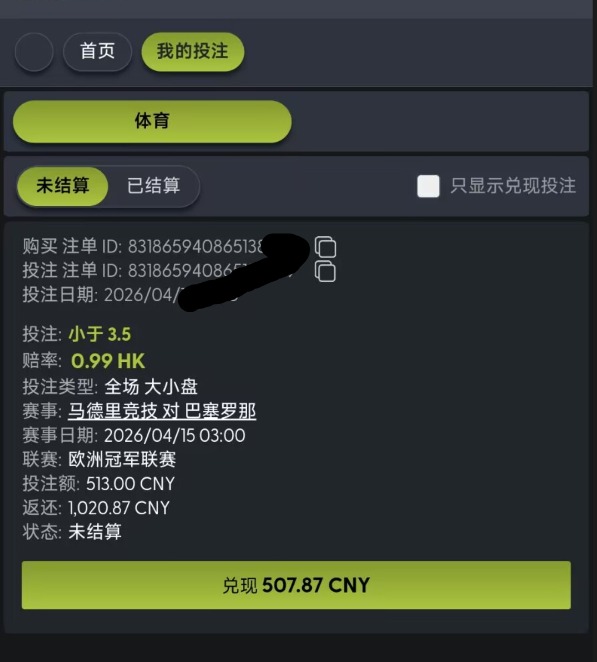Copy the 投注 注单 ID number
The image size is (597, 662).
(x=326, y=271)
